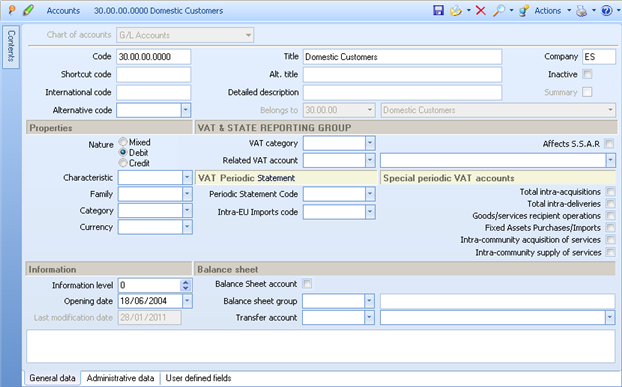Viewport: 622px width, 387px height.
Task: Switch to the User defined fields tab
Action: (x=198, y=378)
